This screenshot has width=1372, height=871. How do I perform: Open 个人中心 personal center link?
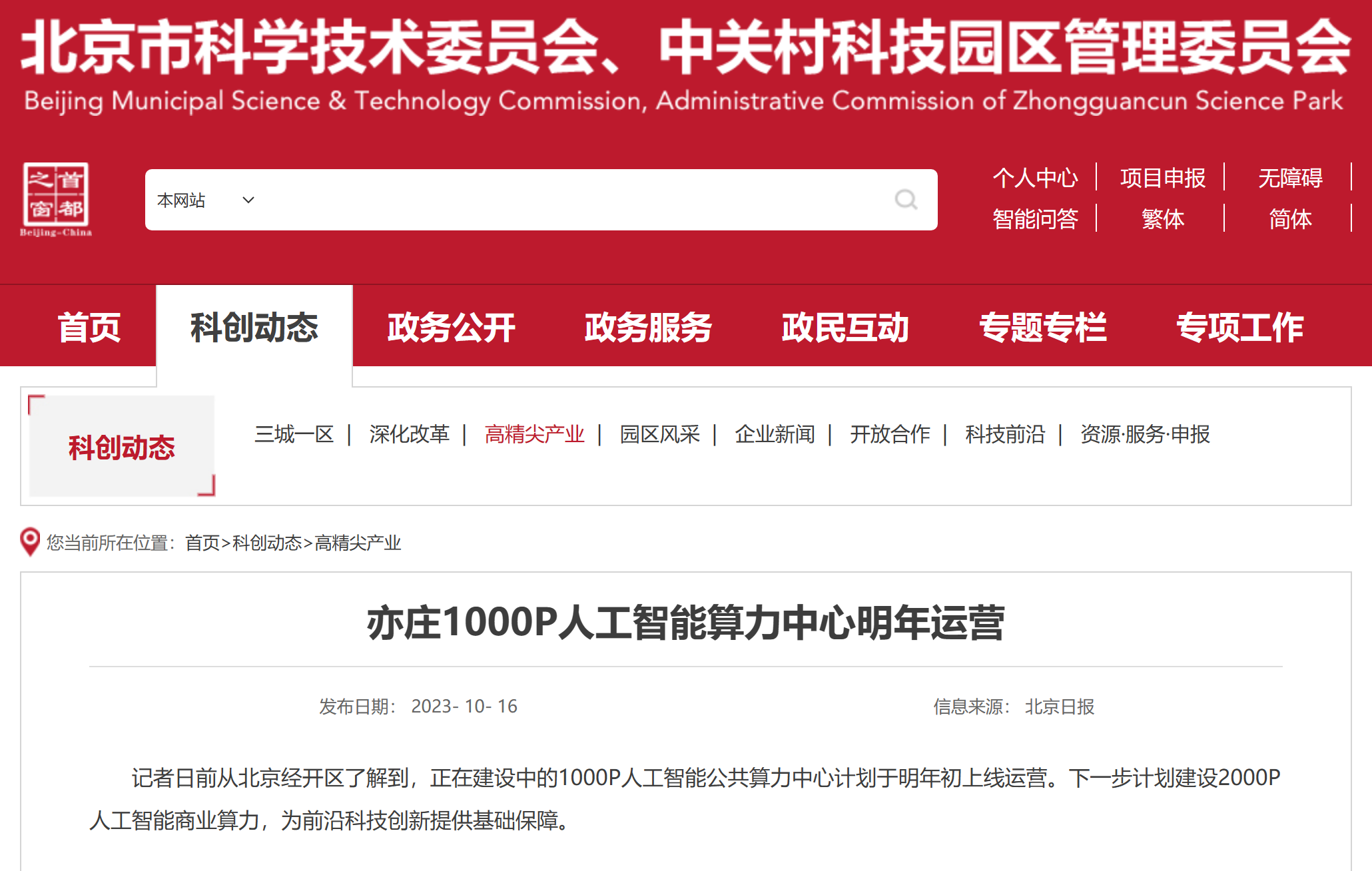point(1035,178)
